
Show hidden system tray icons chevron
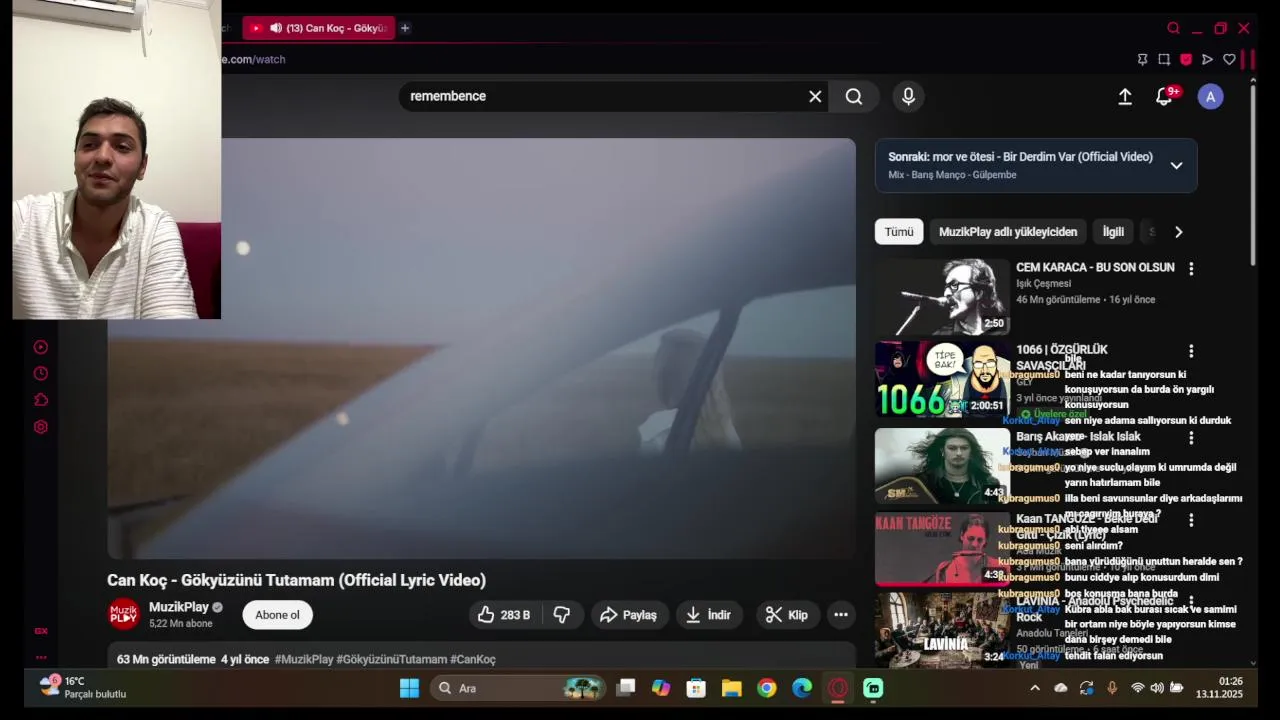(x=1035, y=688)
